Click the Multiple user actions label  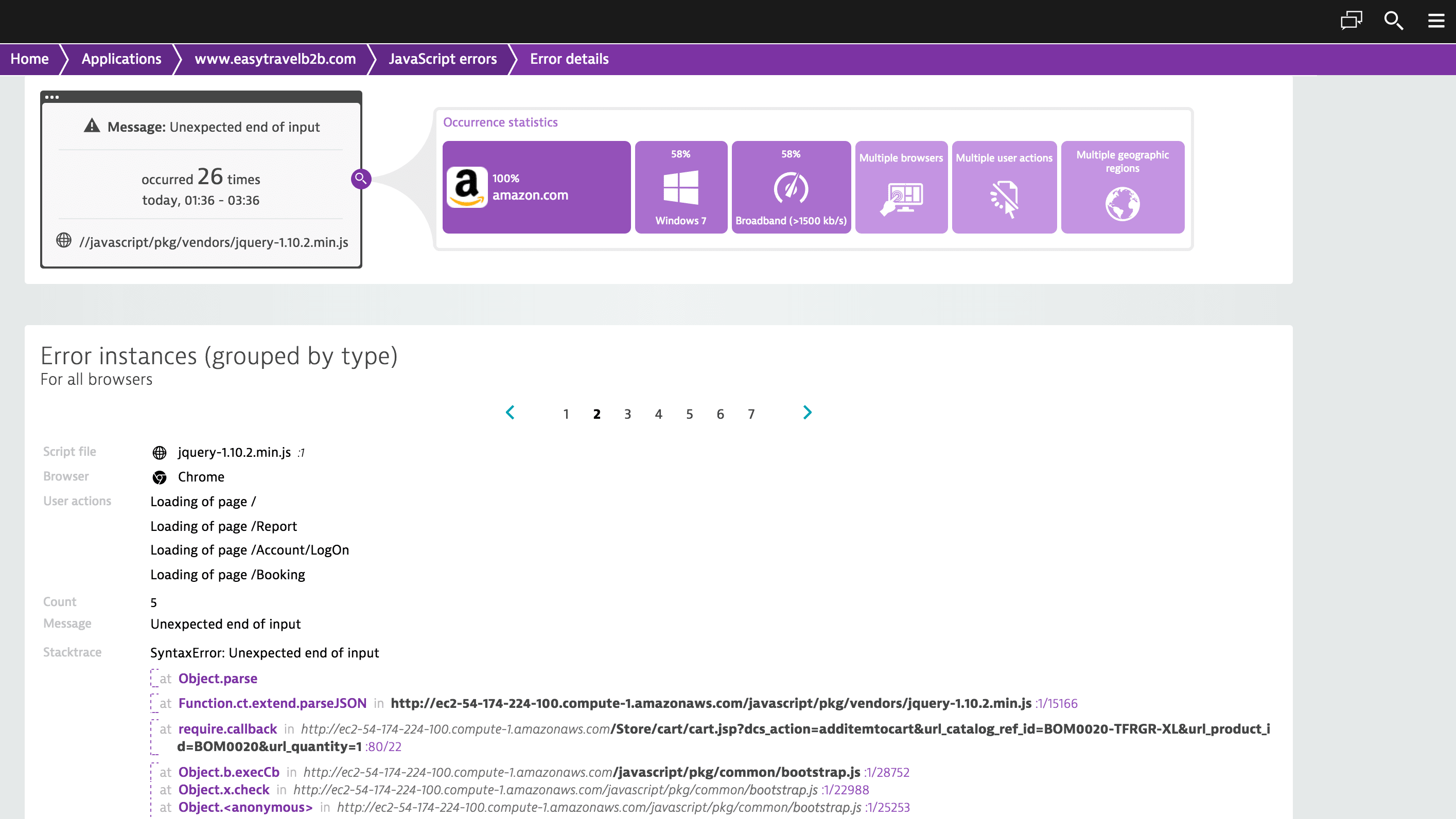[x=1004, y=157]
